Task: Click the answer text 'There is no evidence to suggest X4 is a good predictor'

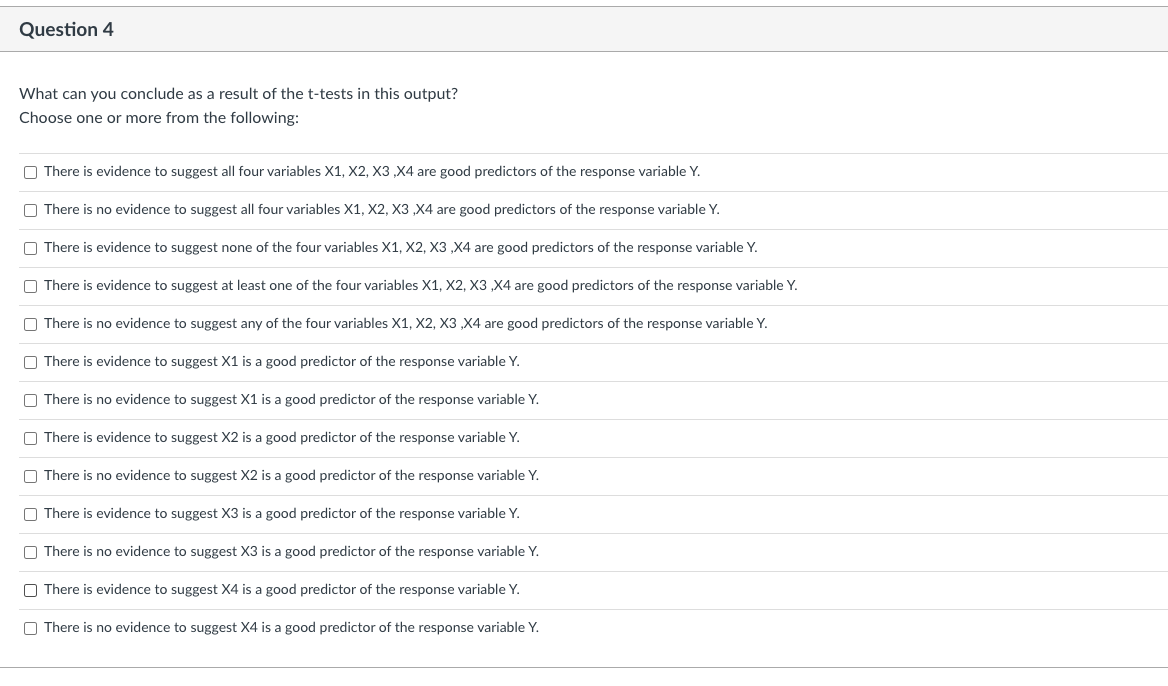Action: (x=291, y=628)
